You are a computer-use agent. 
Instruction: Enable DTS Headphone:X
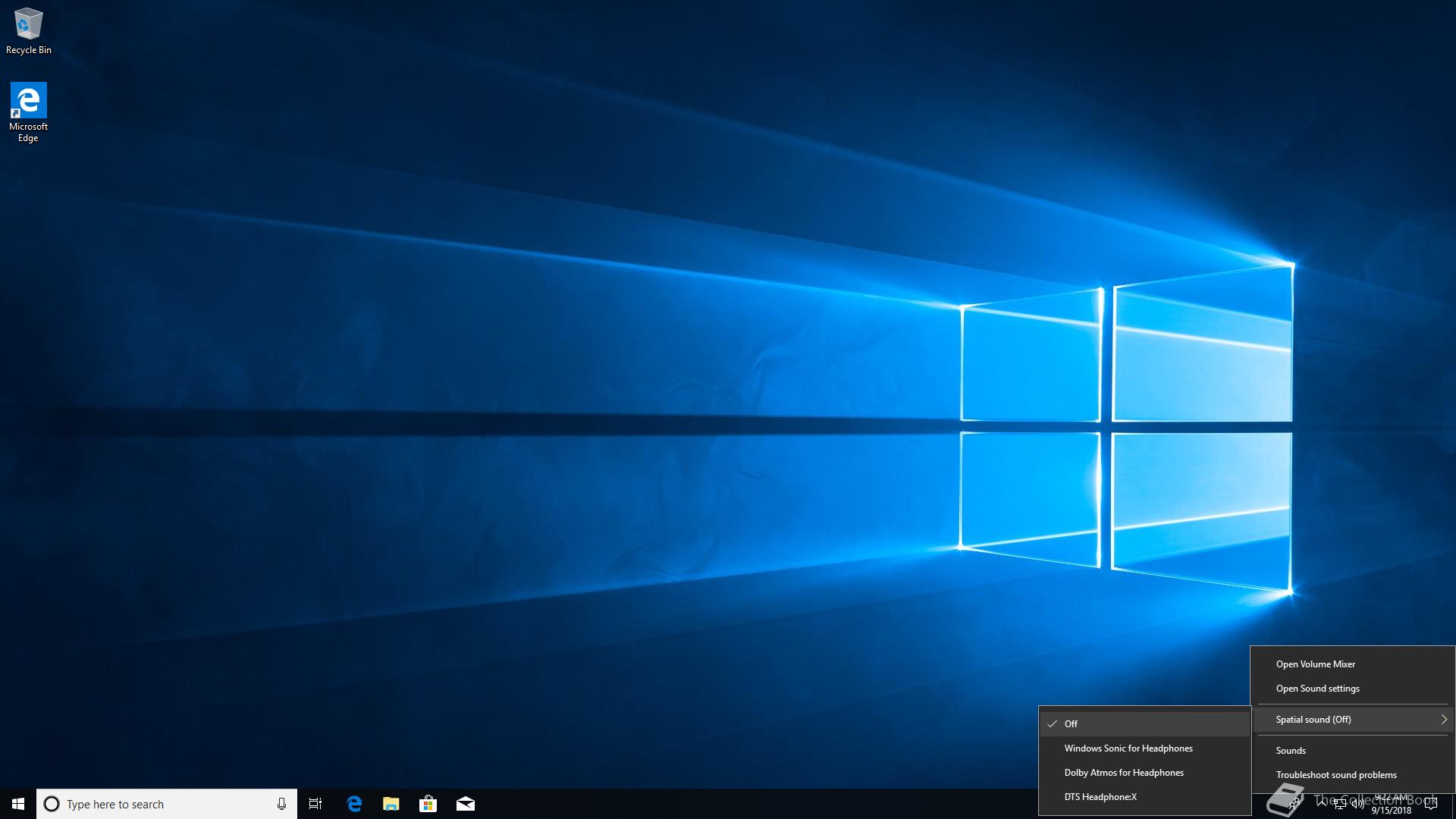[x=1144, y=797]
